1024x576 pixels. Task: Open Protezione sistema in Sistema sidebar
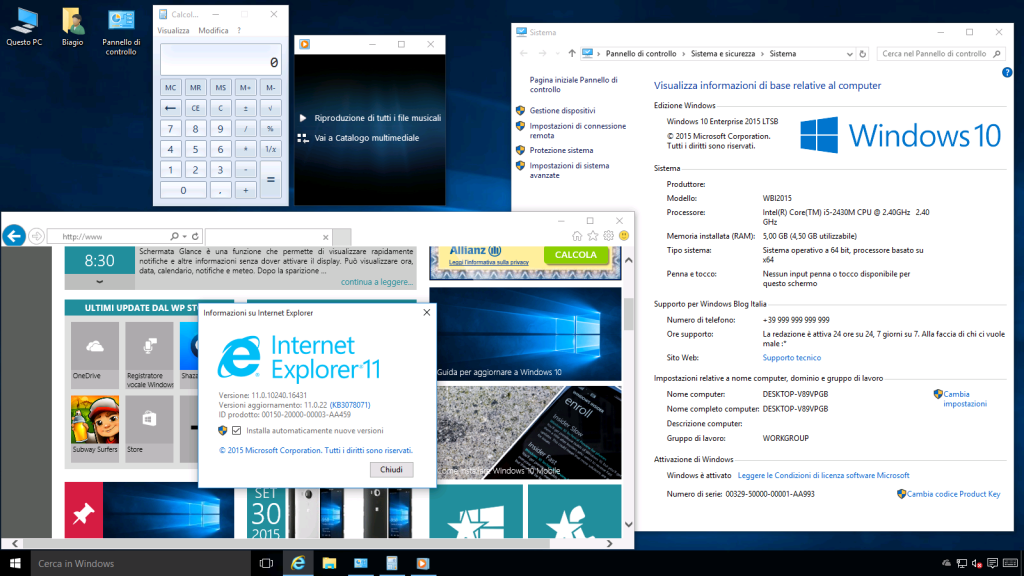(561, 150)
